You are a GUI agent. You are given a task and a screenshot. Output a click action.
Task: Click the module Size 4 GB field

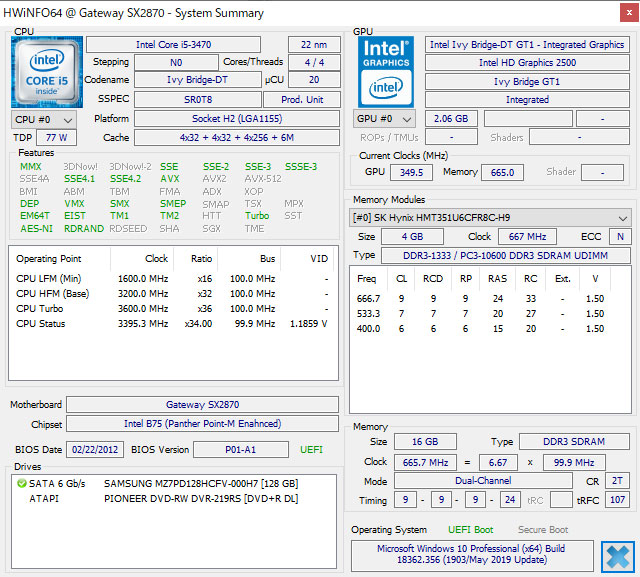coord(412,236)
